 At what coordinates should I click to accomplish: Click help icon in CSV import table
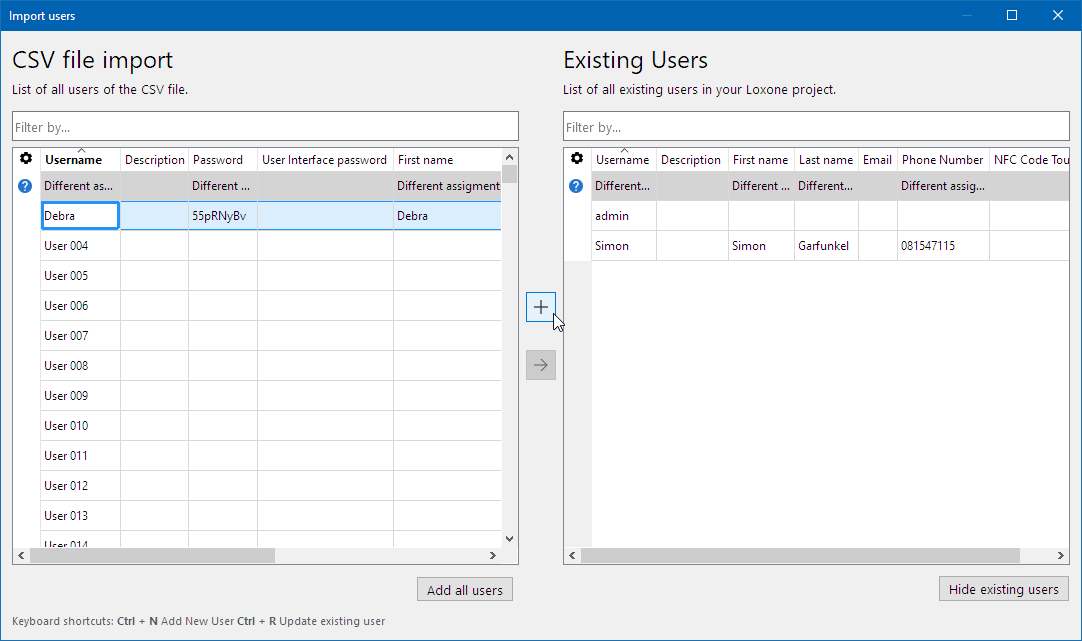click(26, 186)
